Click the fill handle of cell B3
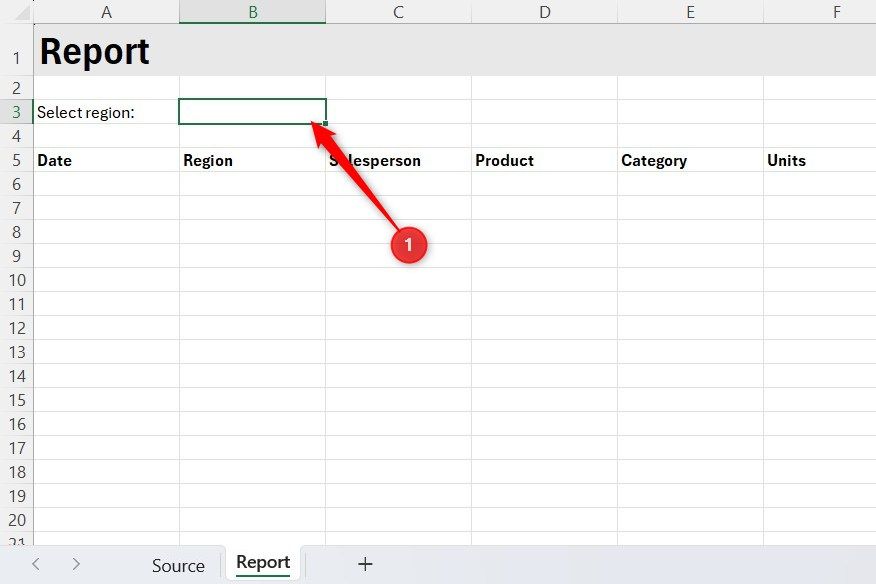This screenshot has height=584, width=876. coord(325,124)
